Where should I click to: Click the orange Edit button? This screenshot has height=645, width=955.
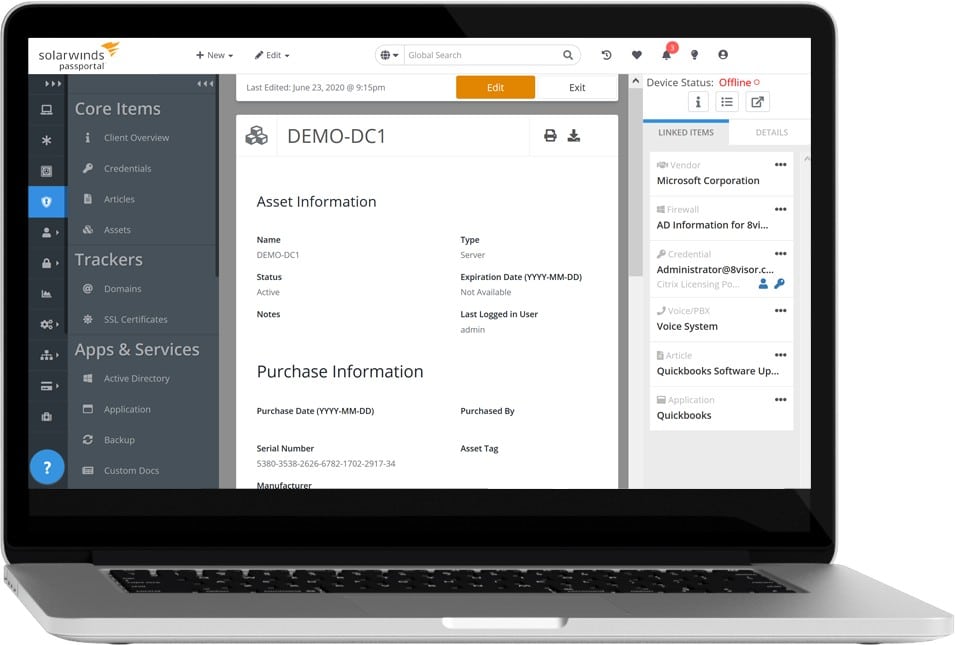coord(495,87)
